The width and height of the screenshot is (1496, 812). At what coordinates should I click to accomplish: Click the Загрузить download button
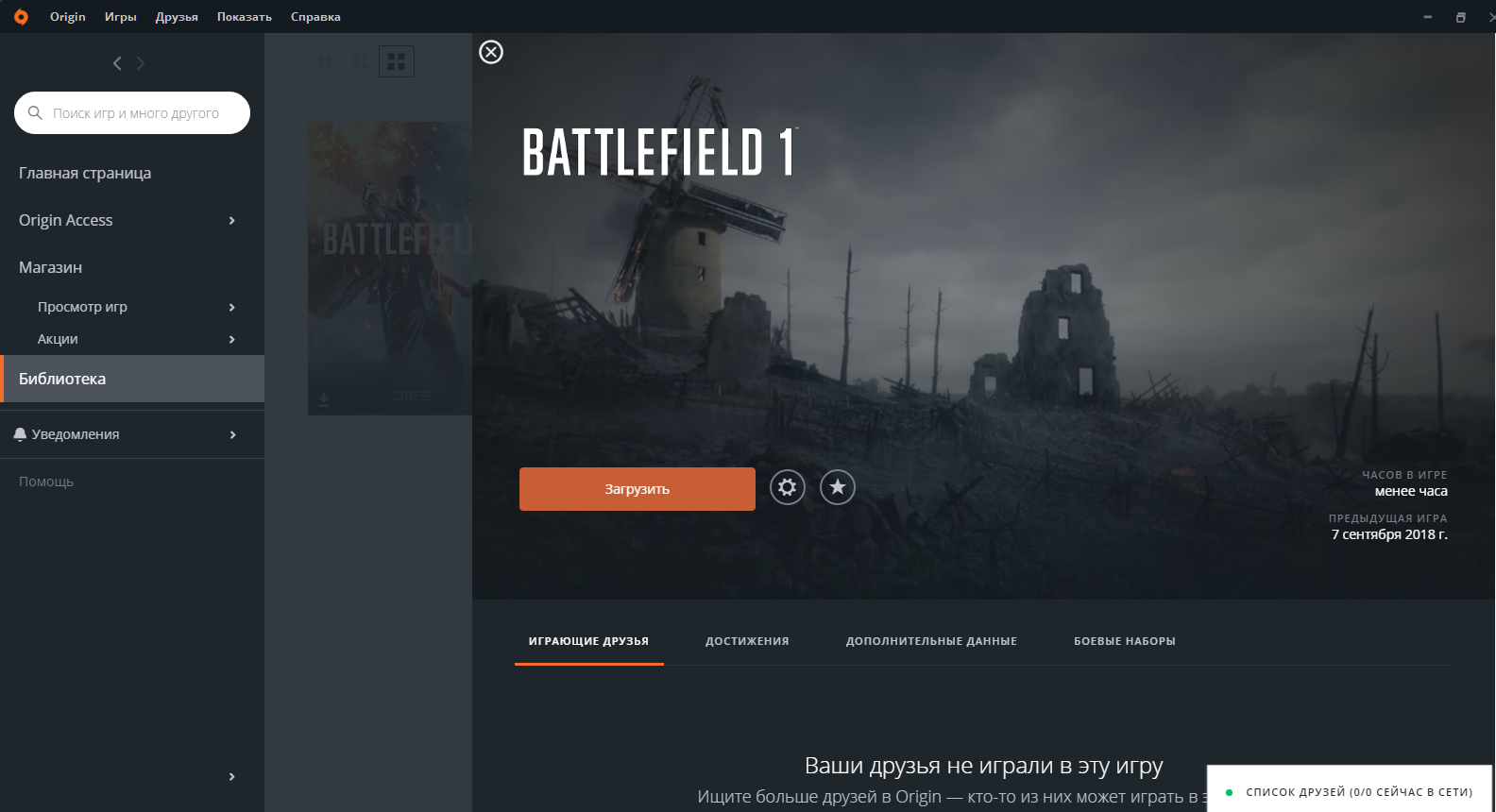tap(637, 489)
